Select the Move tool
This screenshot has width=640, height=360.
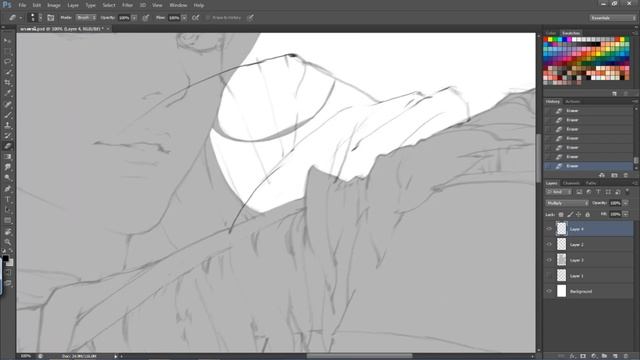click(x=7, y=40)
